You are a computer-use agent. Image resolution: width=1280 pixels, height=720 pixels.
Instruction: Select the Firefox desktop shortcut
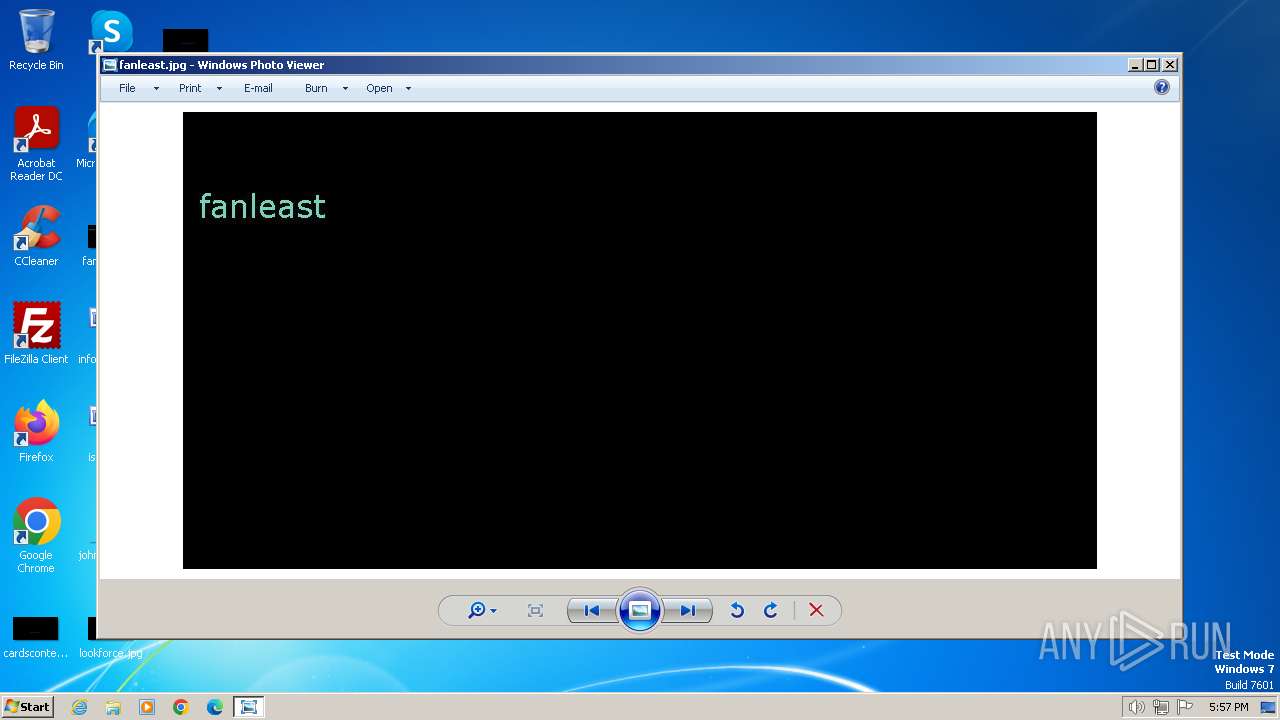[x=36, y=431]
